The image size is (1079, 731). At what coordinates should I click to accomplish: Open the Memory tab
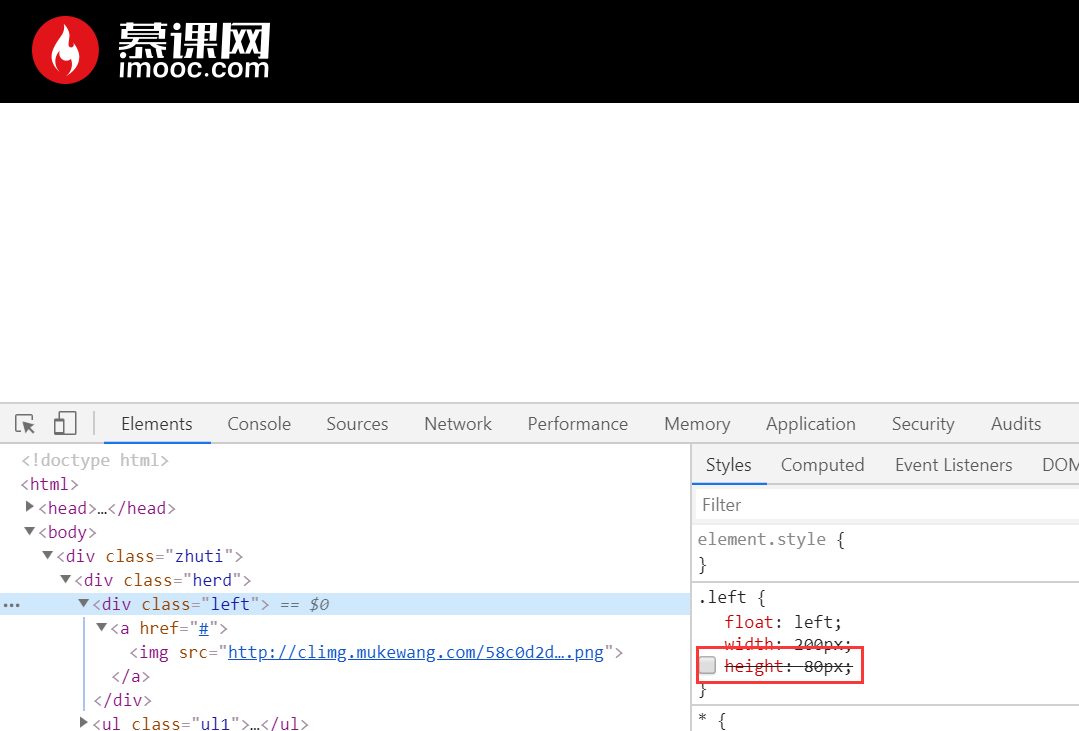pyautogui.click(x=697, y=424)
